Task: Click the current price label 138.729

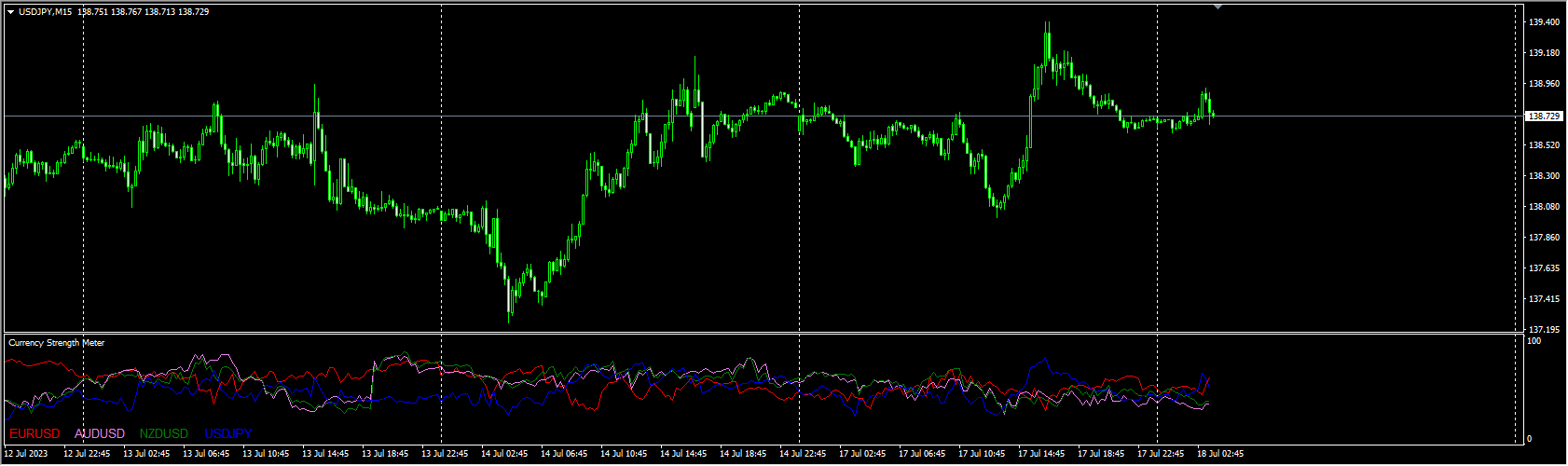Action: (1545, 116)
